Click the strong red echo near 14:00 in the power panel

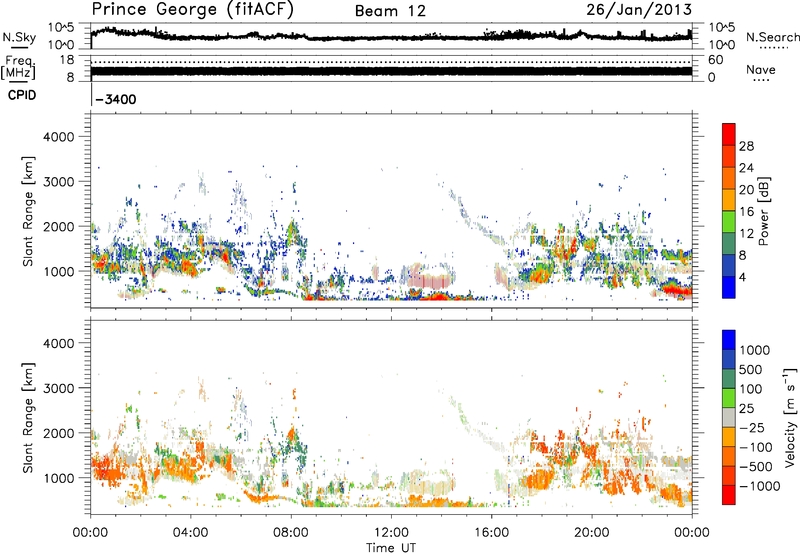(438, 296)
